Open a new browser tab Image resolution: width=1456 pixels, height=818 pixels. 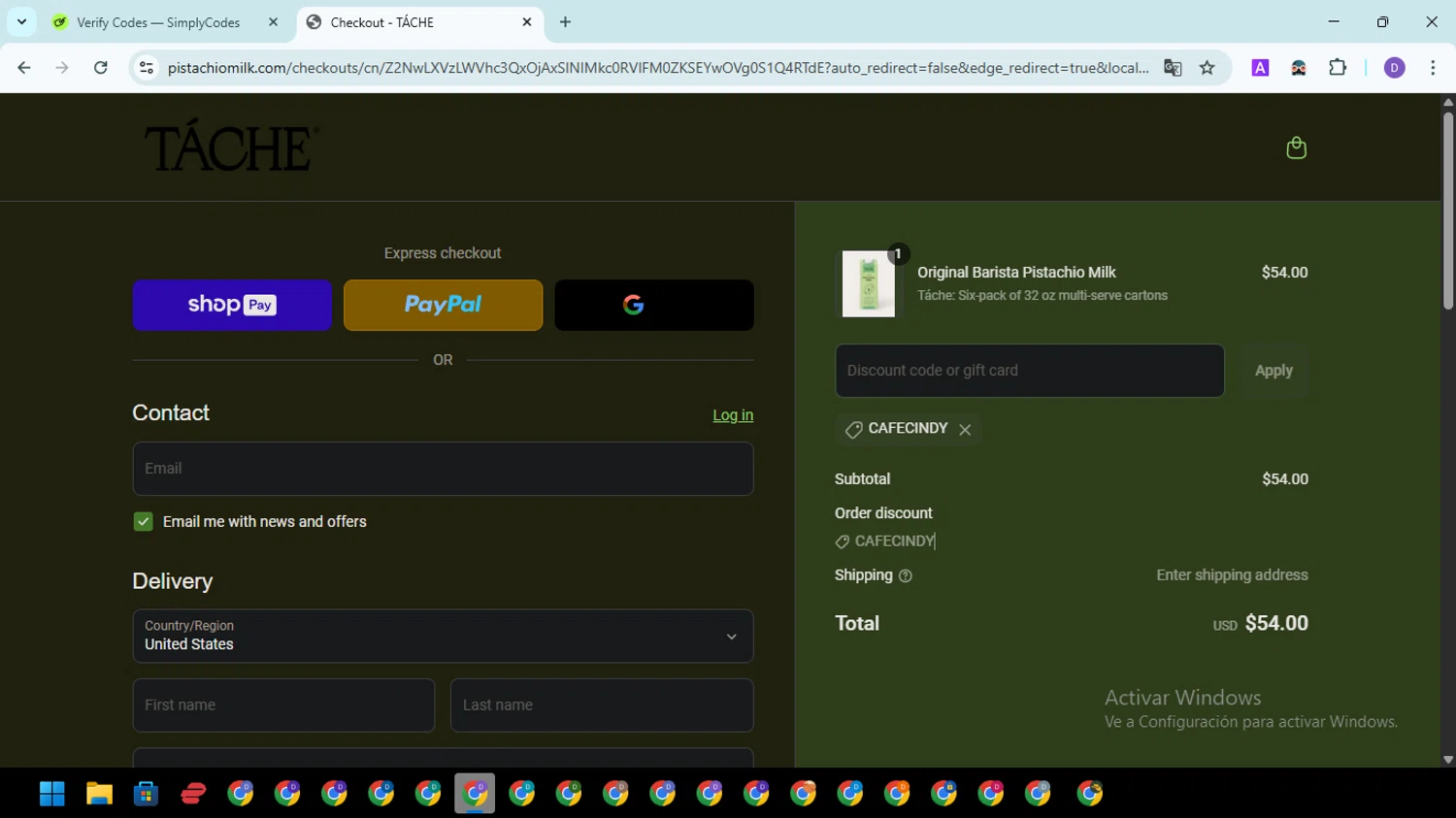pos(565,22)
